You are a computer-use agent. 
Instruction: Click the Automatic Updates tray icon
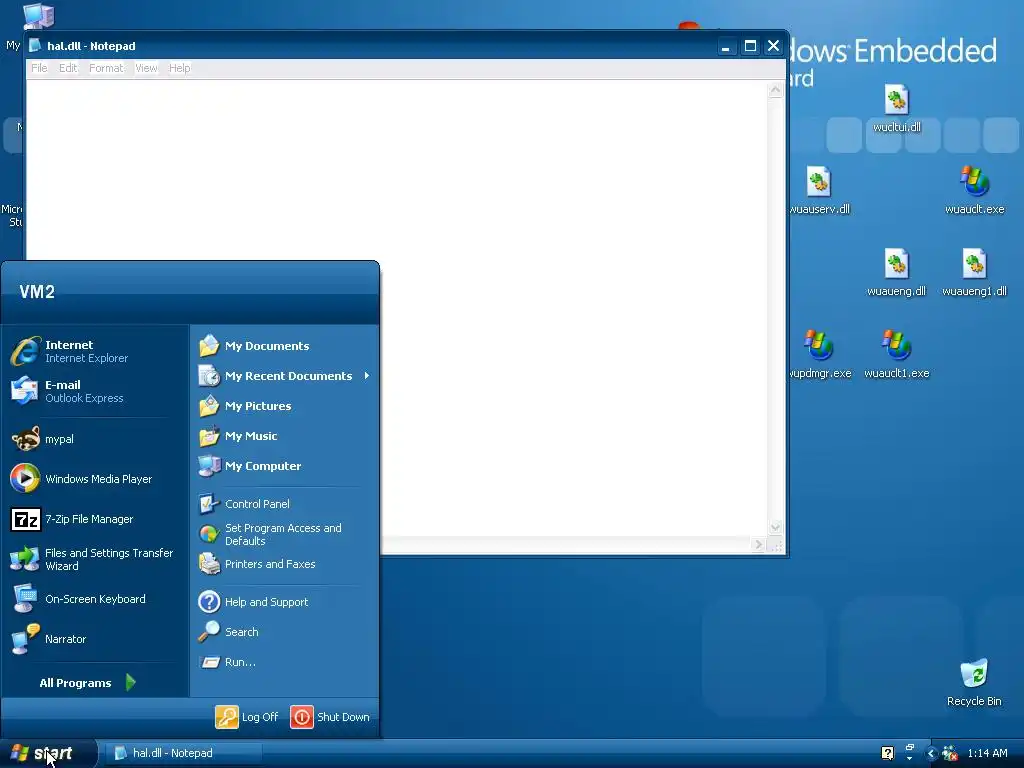pyautogui.click(x=950, y=754)
